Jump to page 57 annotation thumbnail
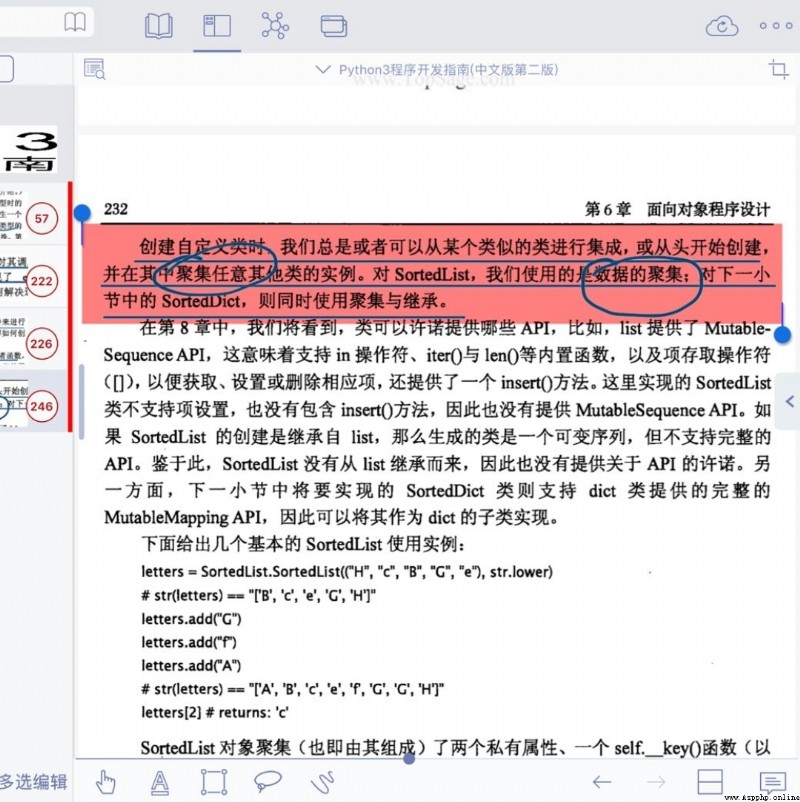 pyautogui.click(x=41, y=218)
